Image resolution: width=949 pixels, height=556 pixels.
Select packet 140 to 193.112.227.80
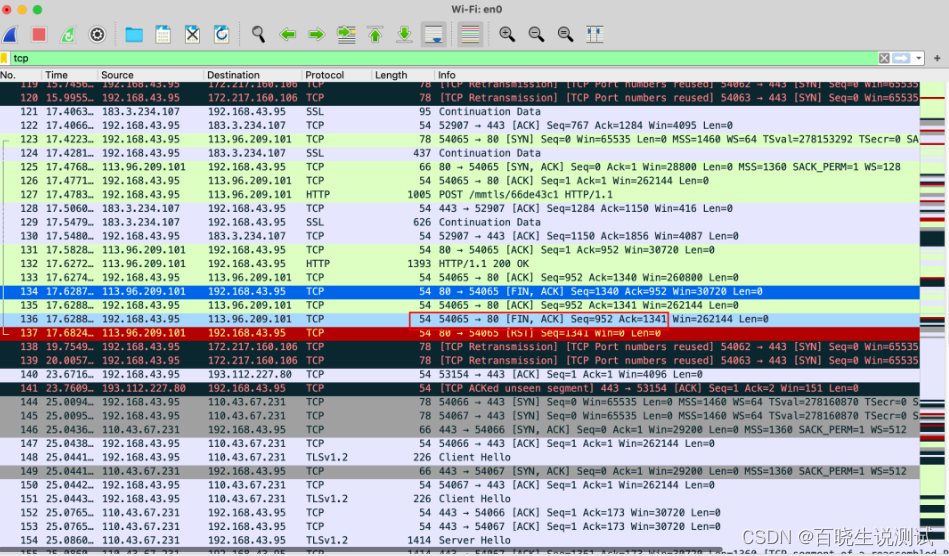[x=460, y=374]
